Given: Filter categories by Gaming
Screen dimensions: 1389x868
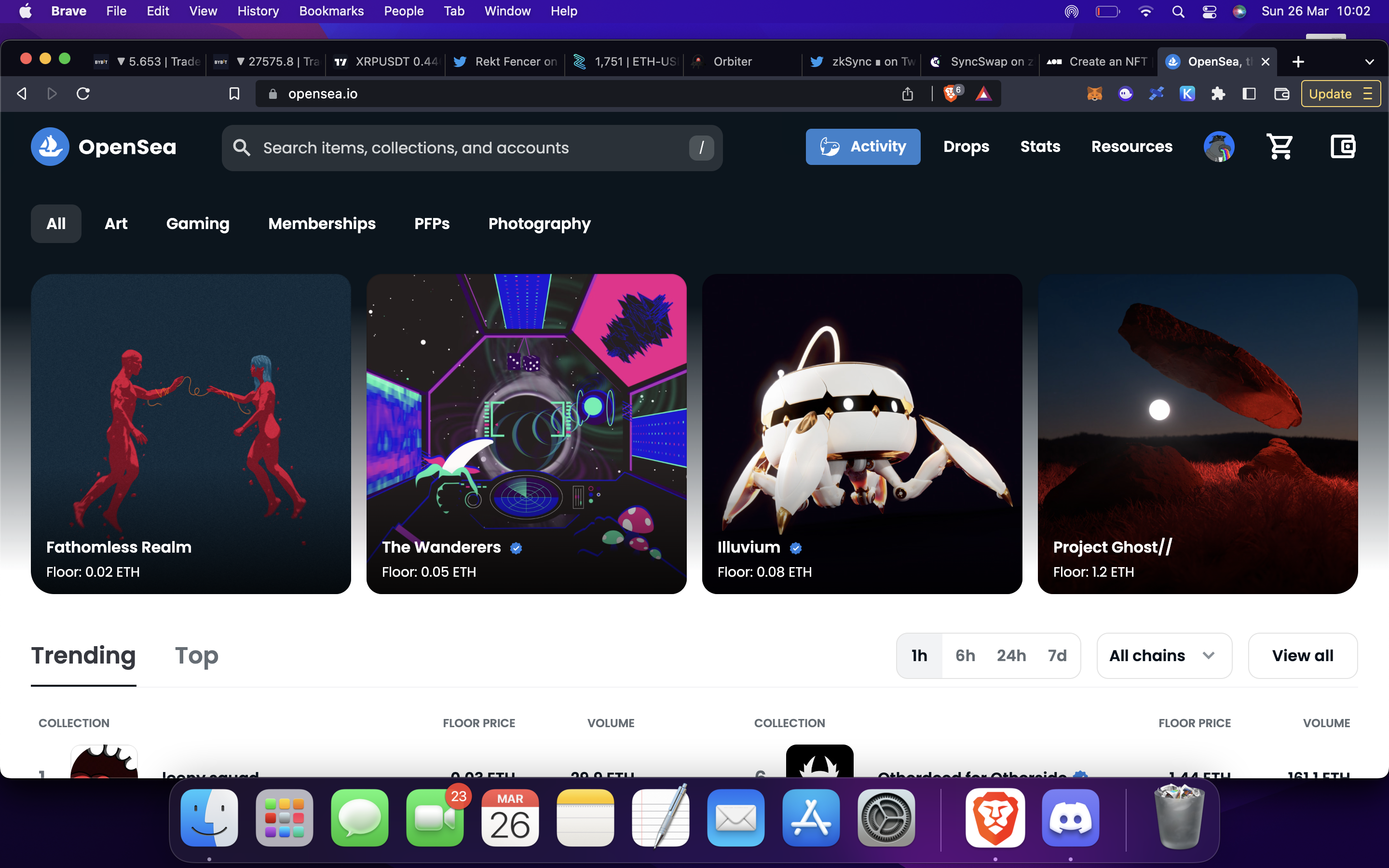Looking at the screenshot, I should click(198, 223).
